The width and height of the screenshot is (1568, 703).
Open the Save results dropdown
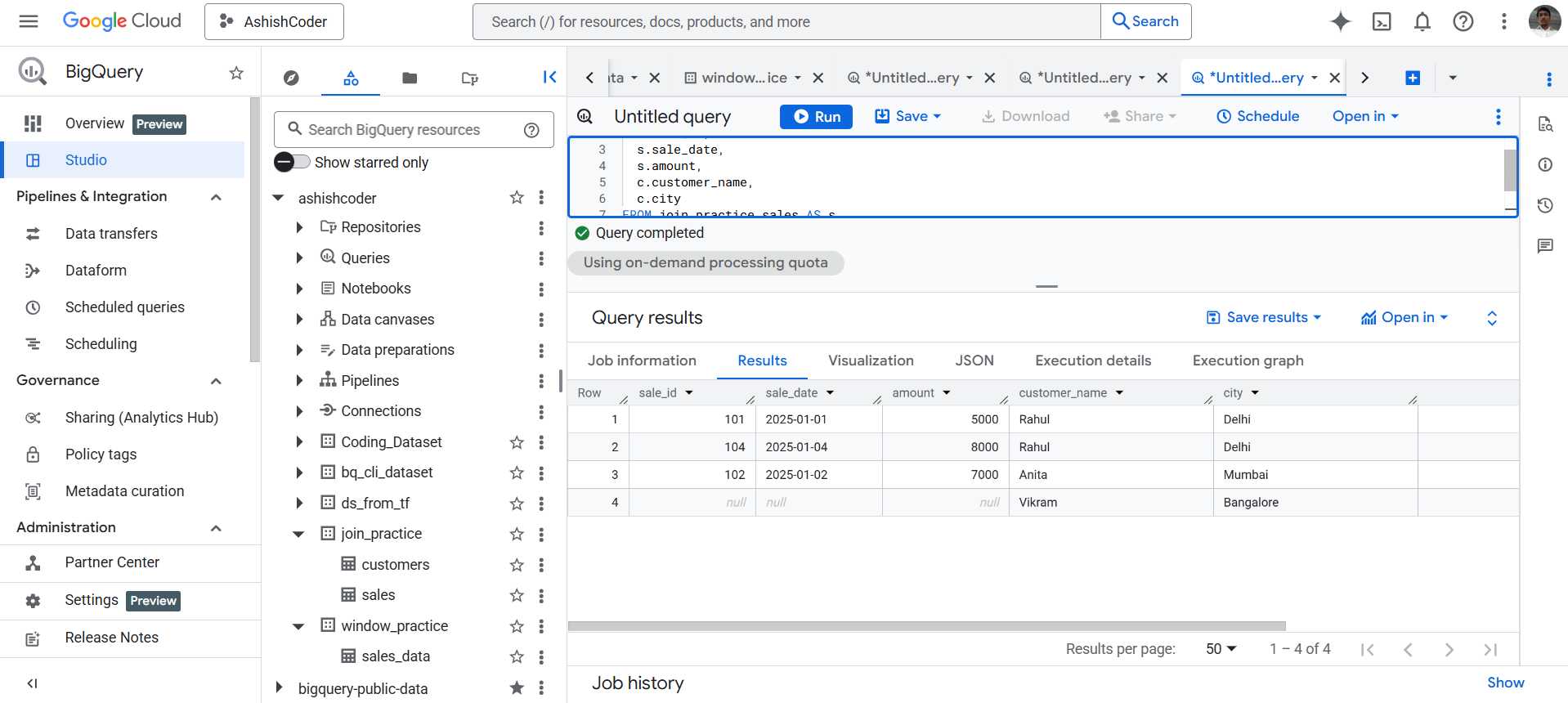(x=1264, y=318)
